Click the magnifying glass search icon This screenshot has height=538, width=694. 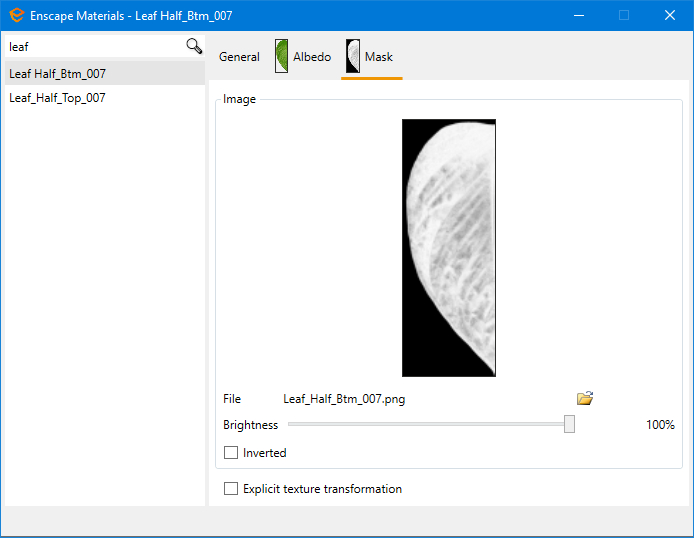(x=194, y=46)
